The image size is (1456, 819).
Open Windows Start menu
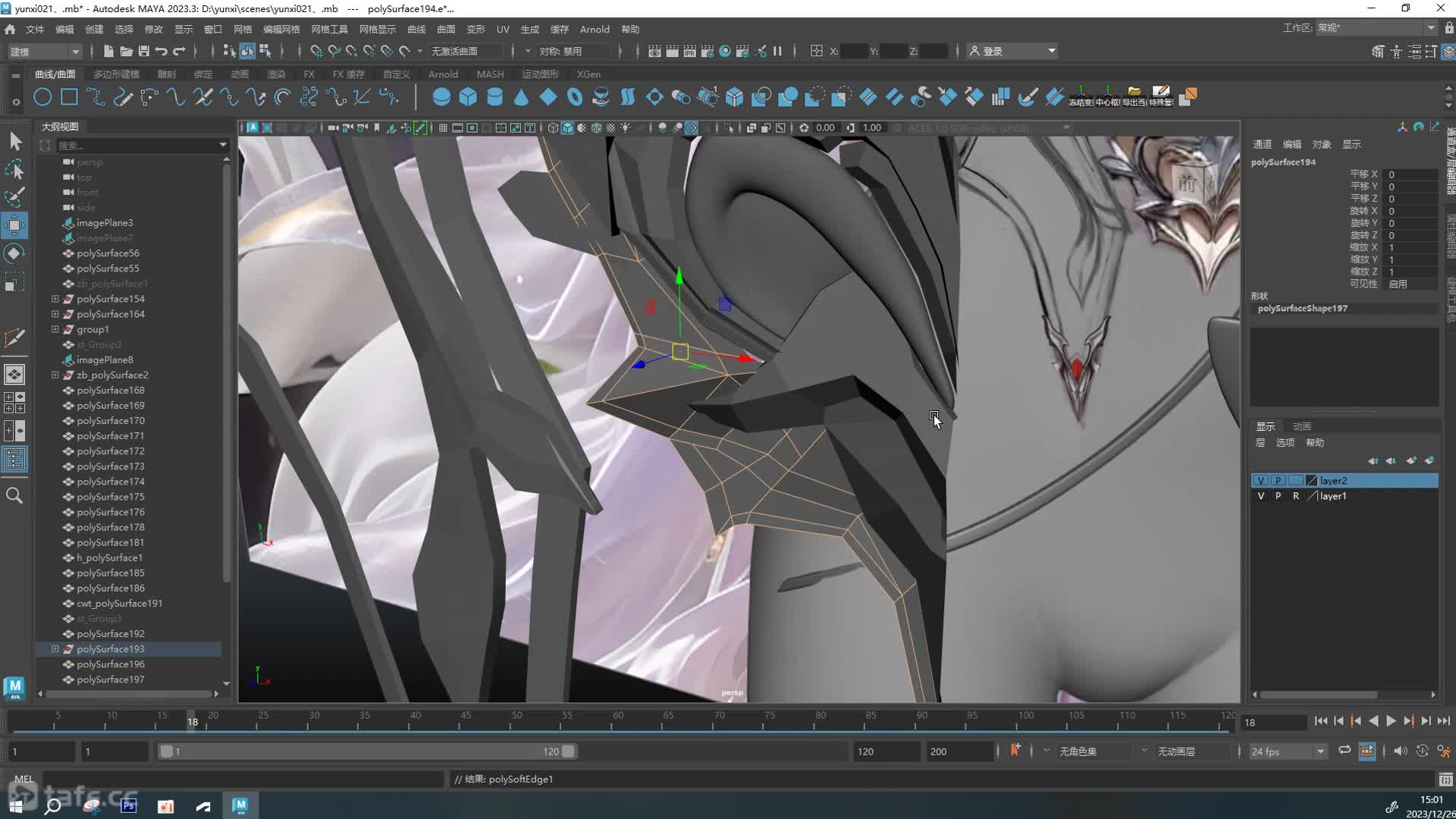click(15, 805)
